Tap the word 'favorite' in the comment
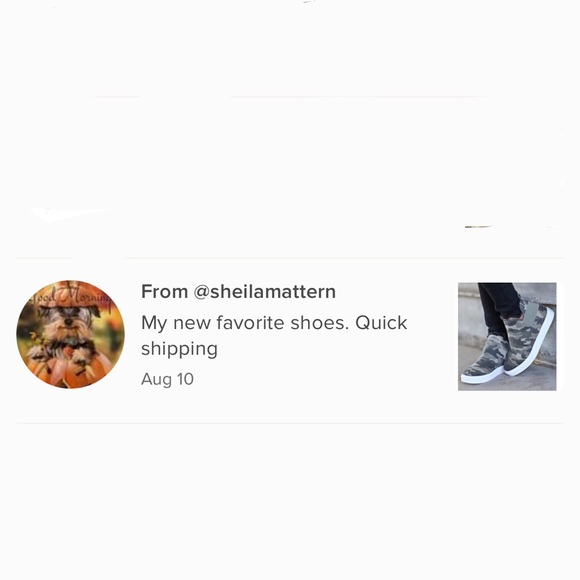This screenshot has width=580, height=580. [250, 323]
